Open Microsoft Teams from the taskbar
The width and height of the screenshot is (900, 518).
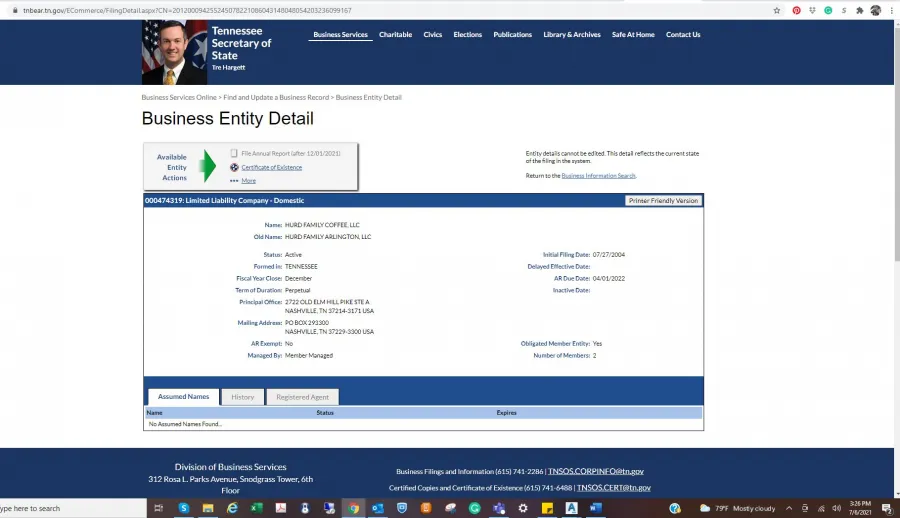[499, 508]
